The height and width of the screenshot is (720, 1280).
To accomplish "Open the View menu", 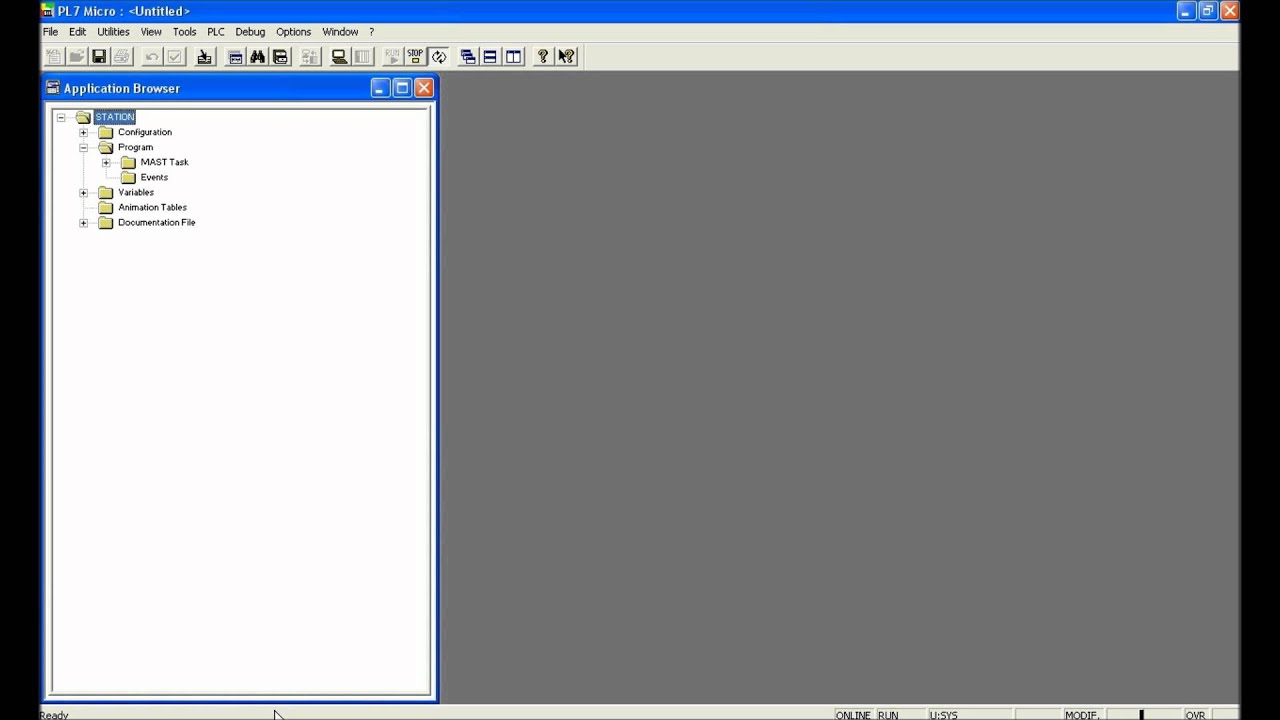I will [x=151, y=32].
